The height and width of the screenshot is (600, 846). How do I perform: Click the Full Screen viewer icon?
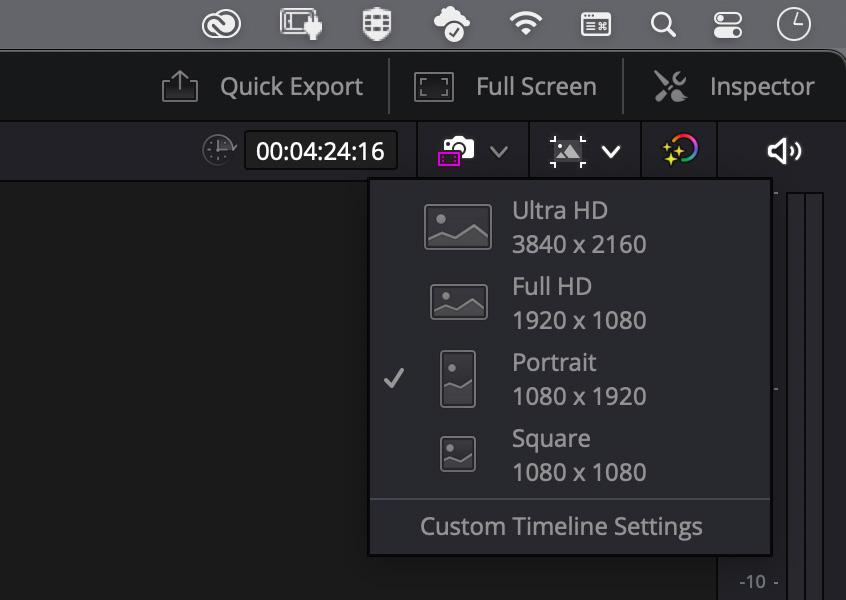[433, 87]
